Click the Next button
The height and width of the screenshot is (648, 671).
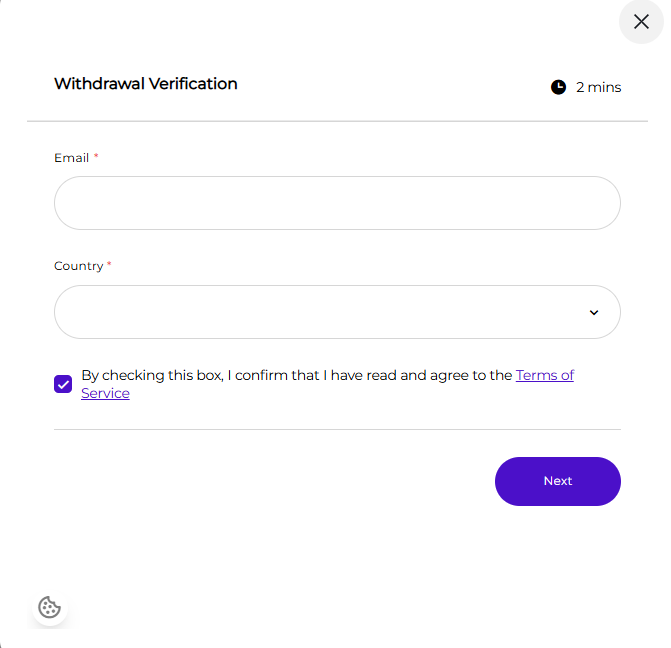click(558, 481)
